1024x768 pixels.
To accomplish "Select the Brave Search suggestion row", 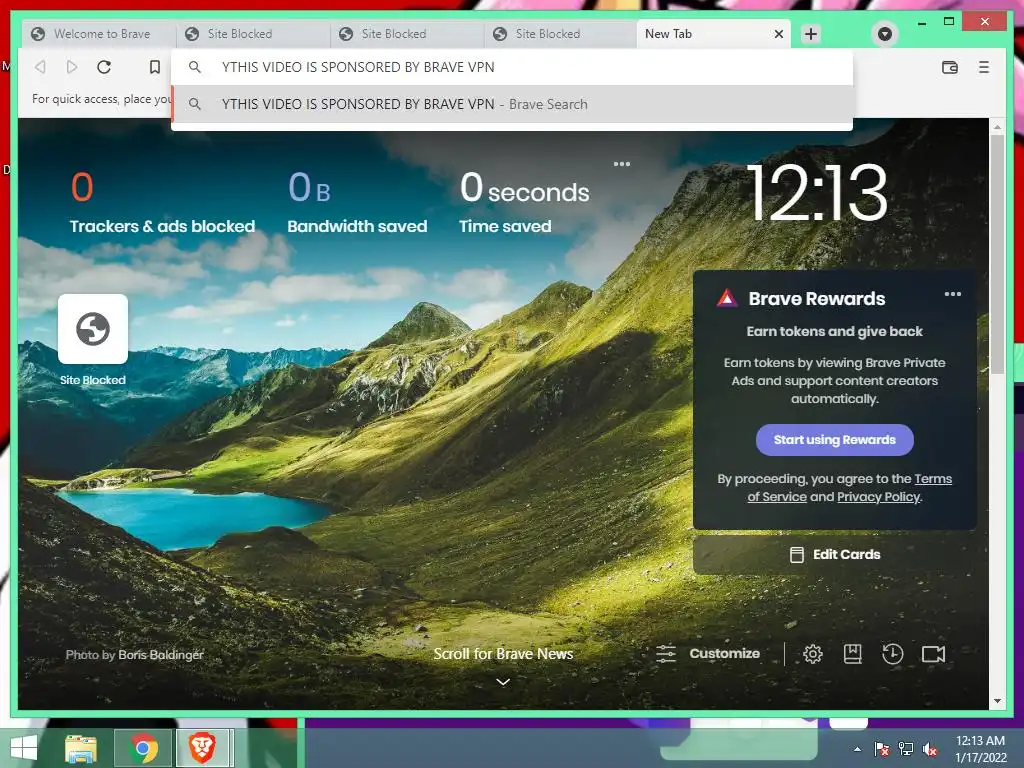I will point(512,104).
